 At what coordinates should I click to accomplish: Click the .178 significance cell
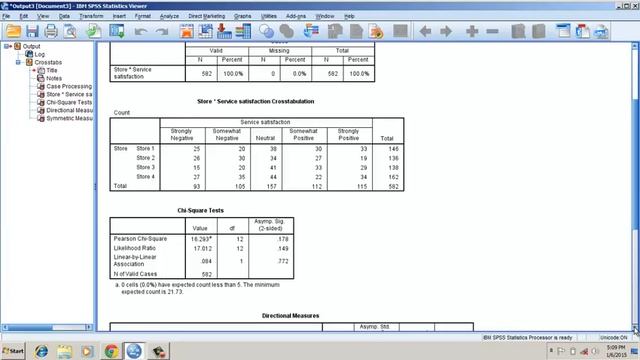tap(283, 239)
